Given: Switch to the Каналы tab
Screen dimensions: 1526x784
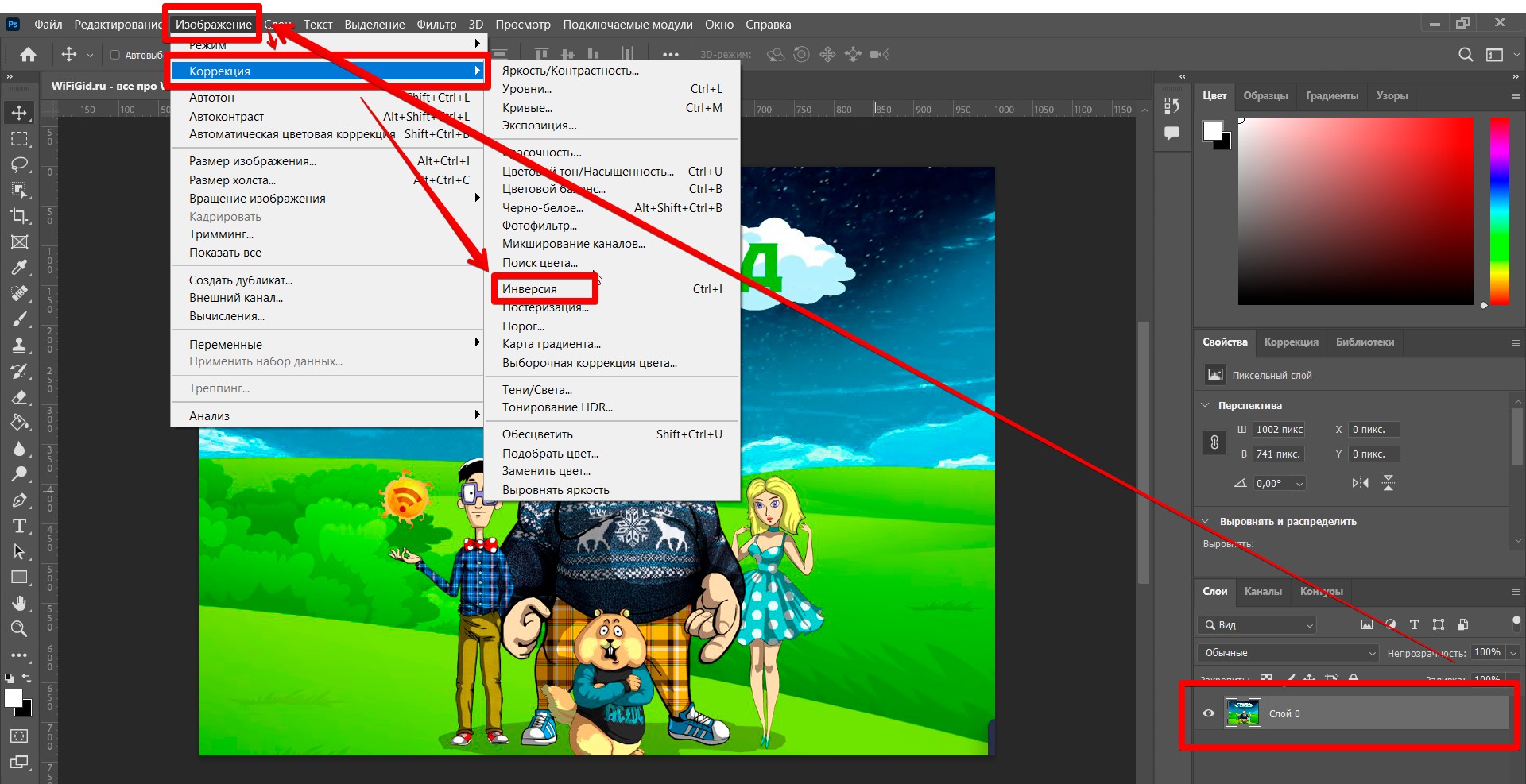Looking at the screenshot, I should tap(1263, 591).
